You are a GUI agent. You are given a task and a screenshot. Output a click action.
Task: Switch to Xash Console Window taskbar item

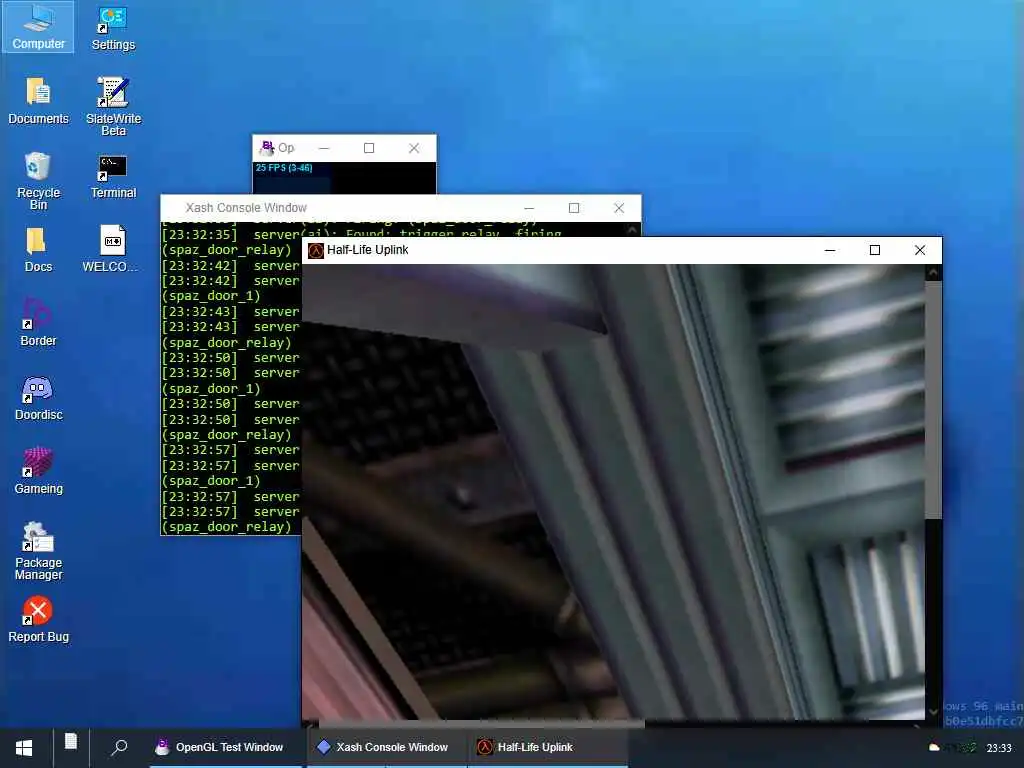[x=387, y=747]
